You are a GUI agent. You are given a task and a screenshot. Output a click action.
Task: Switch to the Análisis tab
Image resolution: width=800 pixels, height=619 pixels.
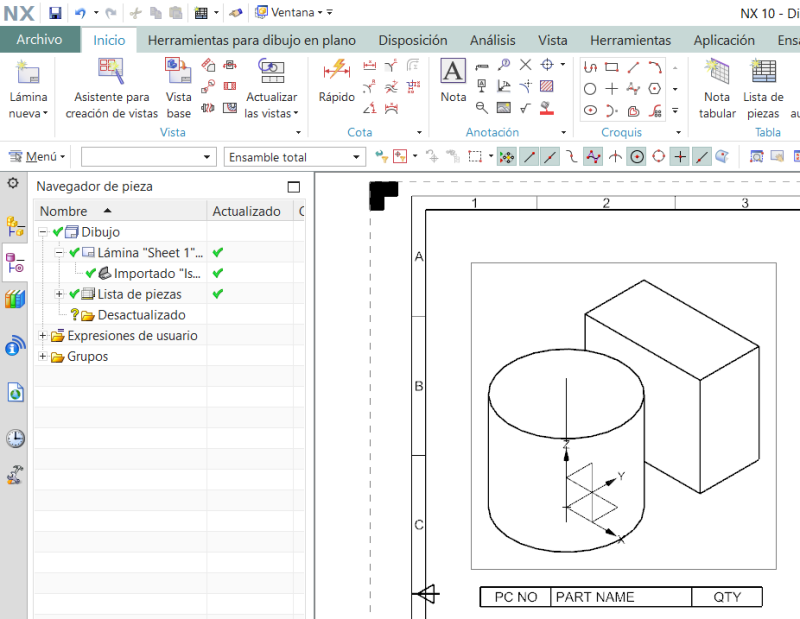pyautogui.click(x=492, y=40)
